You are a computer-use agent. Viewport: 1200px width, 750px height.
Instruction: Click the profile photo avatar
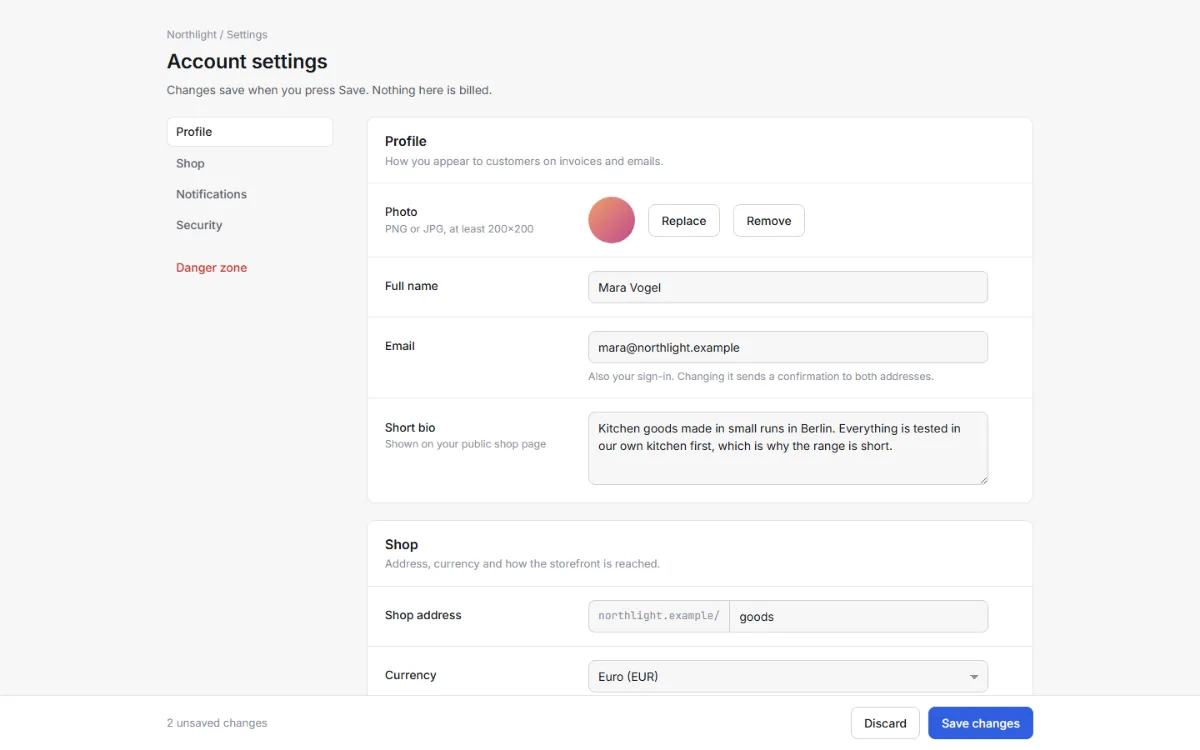point(612,220)
